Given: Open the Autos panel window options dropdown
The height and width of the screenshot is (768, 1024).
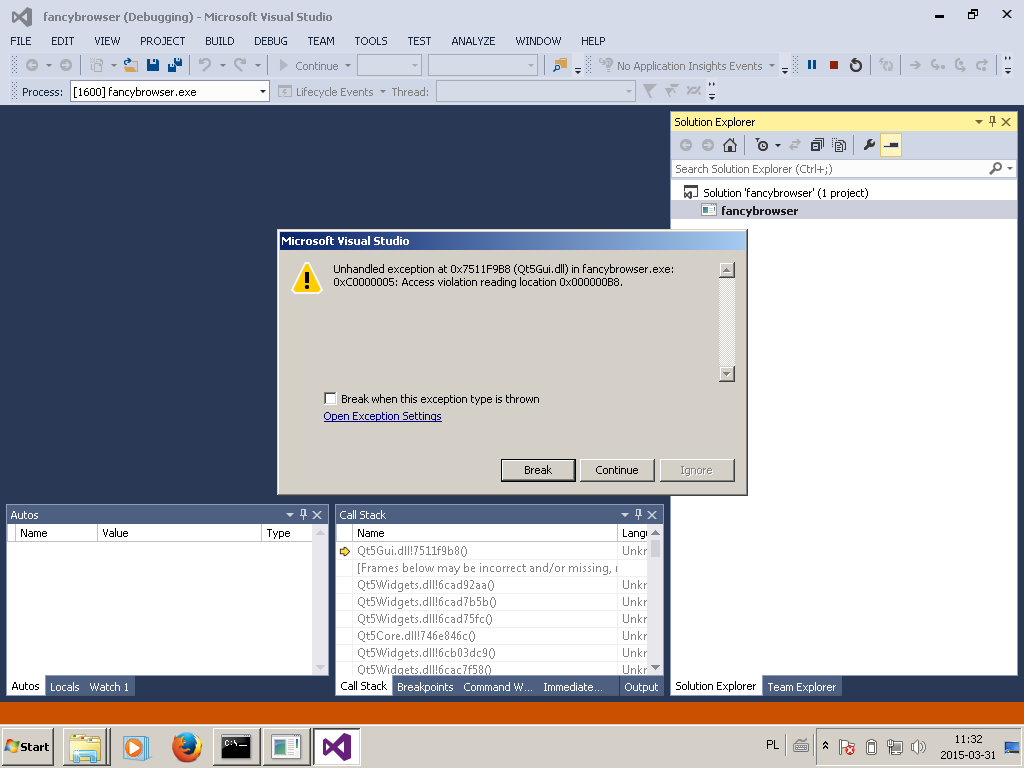Looking at the screenshot, I should [x=289, y=515].
